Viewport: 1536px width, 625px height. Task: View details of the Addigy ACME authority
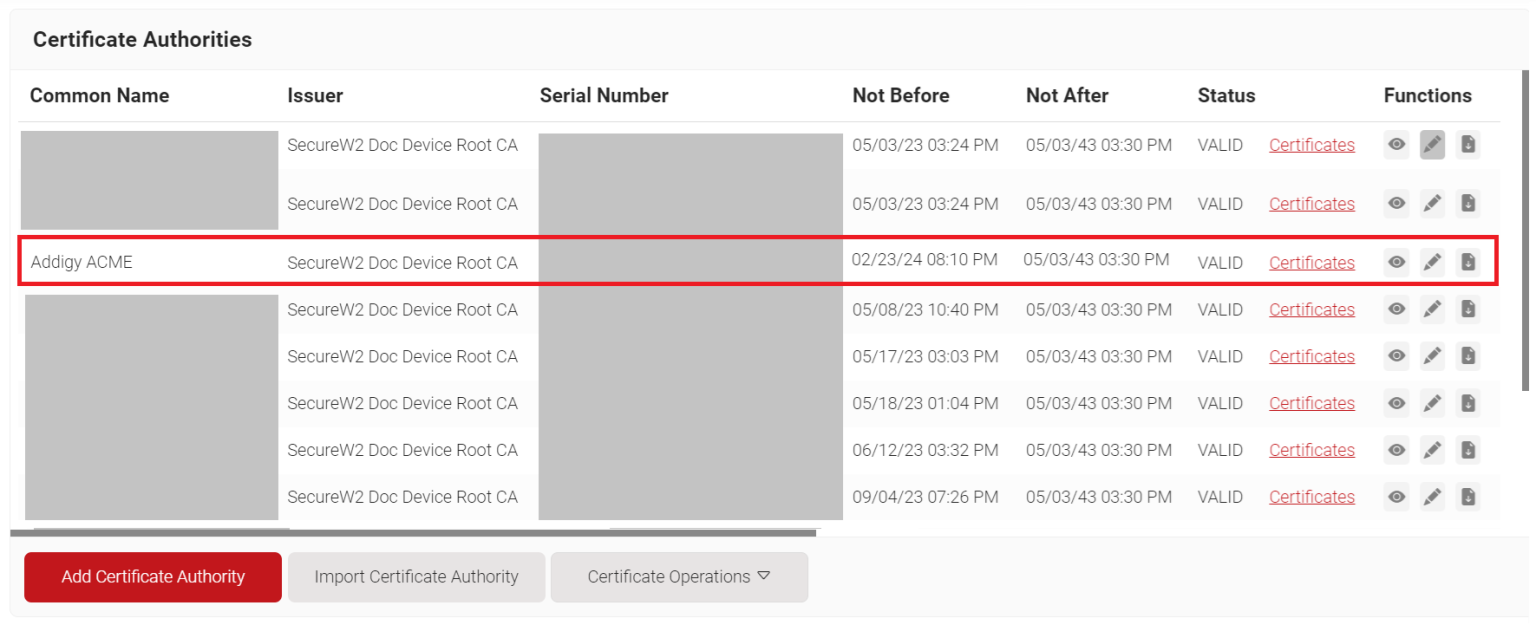point(1396,262)
